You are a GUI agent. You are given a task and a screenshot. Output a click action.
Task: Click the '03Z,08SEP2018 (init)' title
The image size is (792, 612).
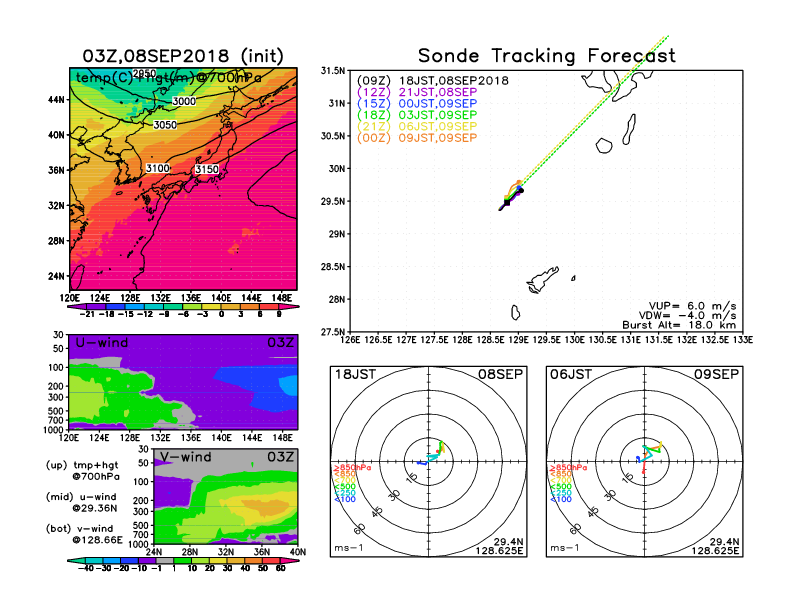(183, 56)
